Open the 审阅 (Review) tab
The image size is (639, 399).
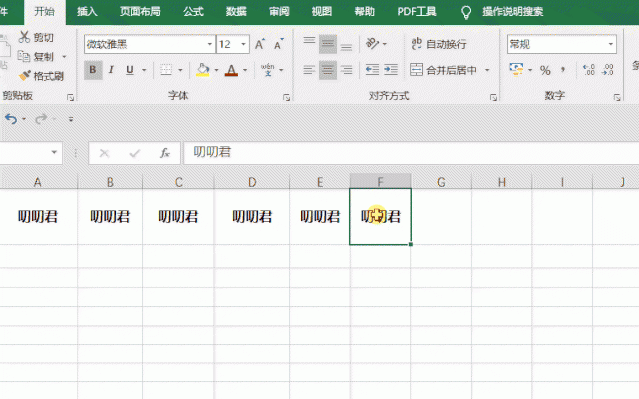pos(279,12)
